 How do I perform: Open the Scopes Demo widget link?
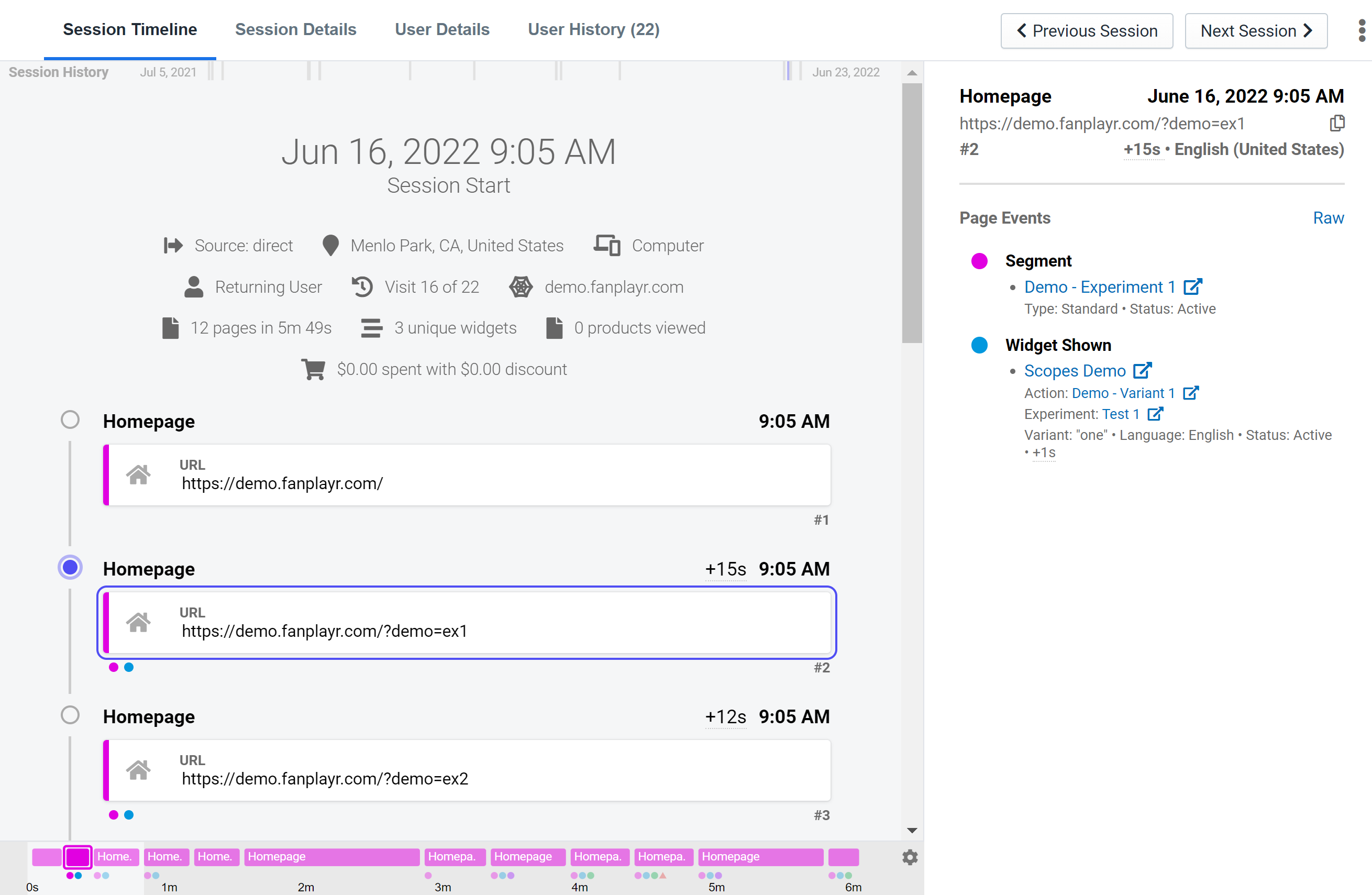(1075, 370)
